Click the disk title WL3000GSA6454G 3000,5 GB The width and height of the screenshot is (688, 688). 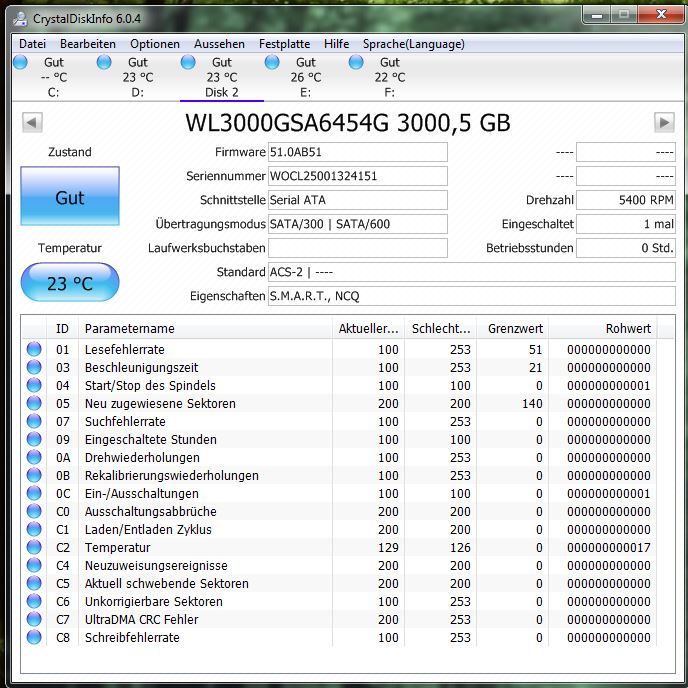click(348, 122)
